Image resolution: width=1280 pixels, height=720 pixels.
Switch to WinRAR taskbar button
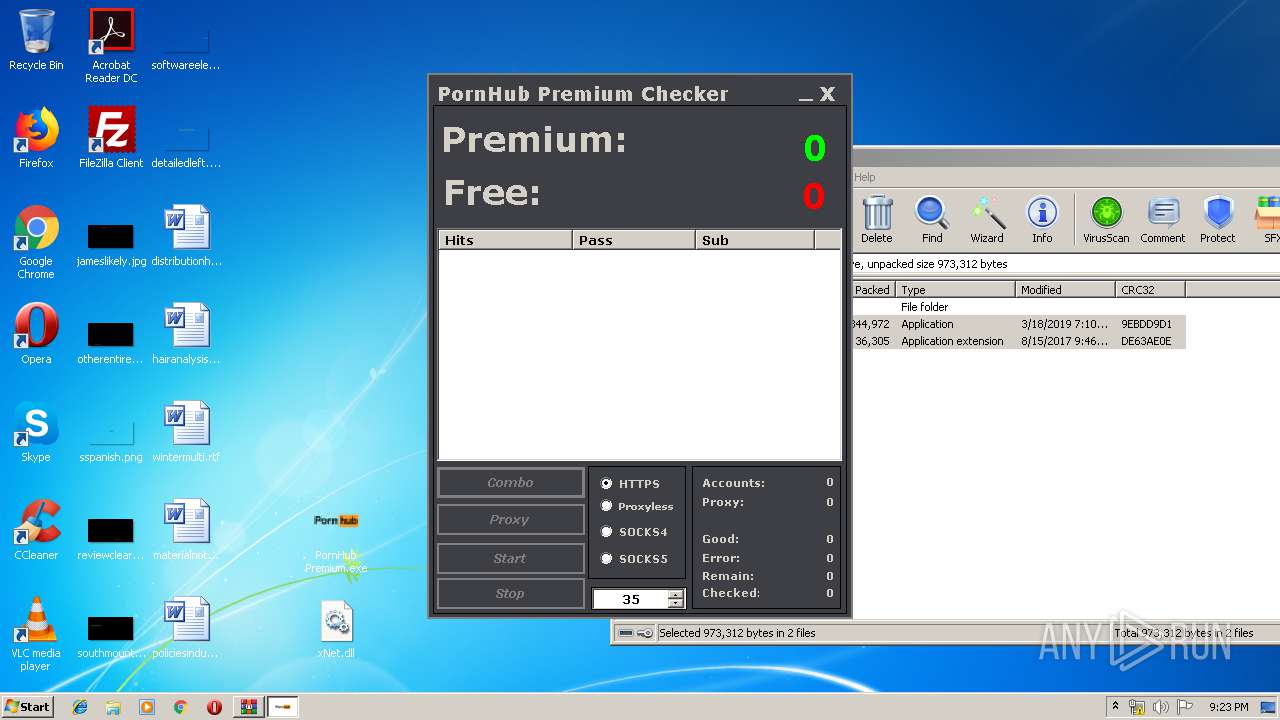(x=248, y=707)
